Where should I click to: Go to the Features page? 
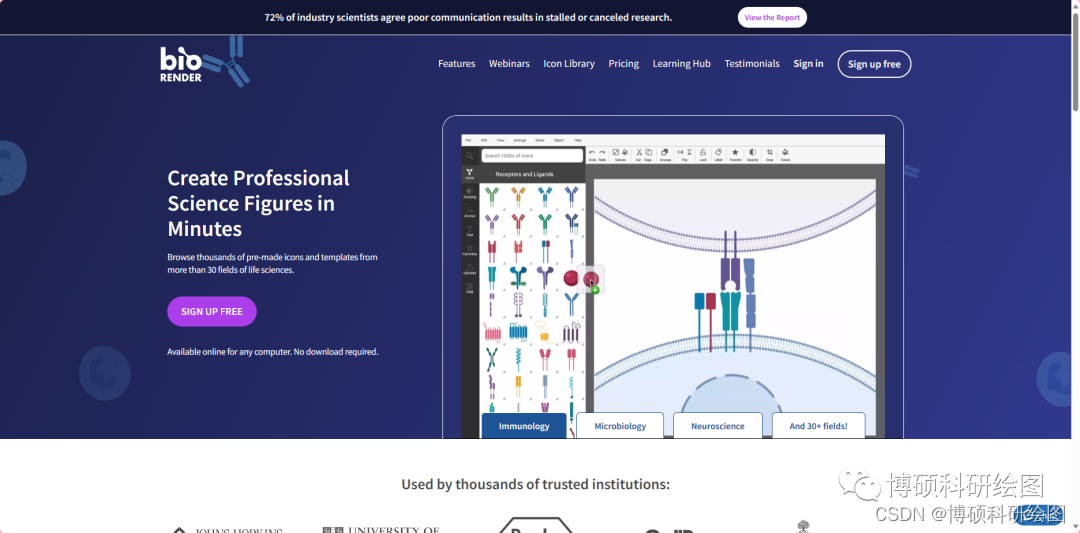point(457,63)
